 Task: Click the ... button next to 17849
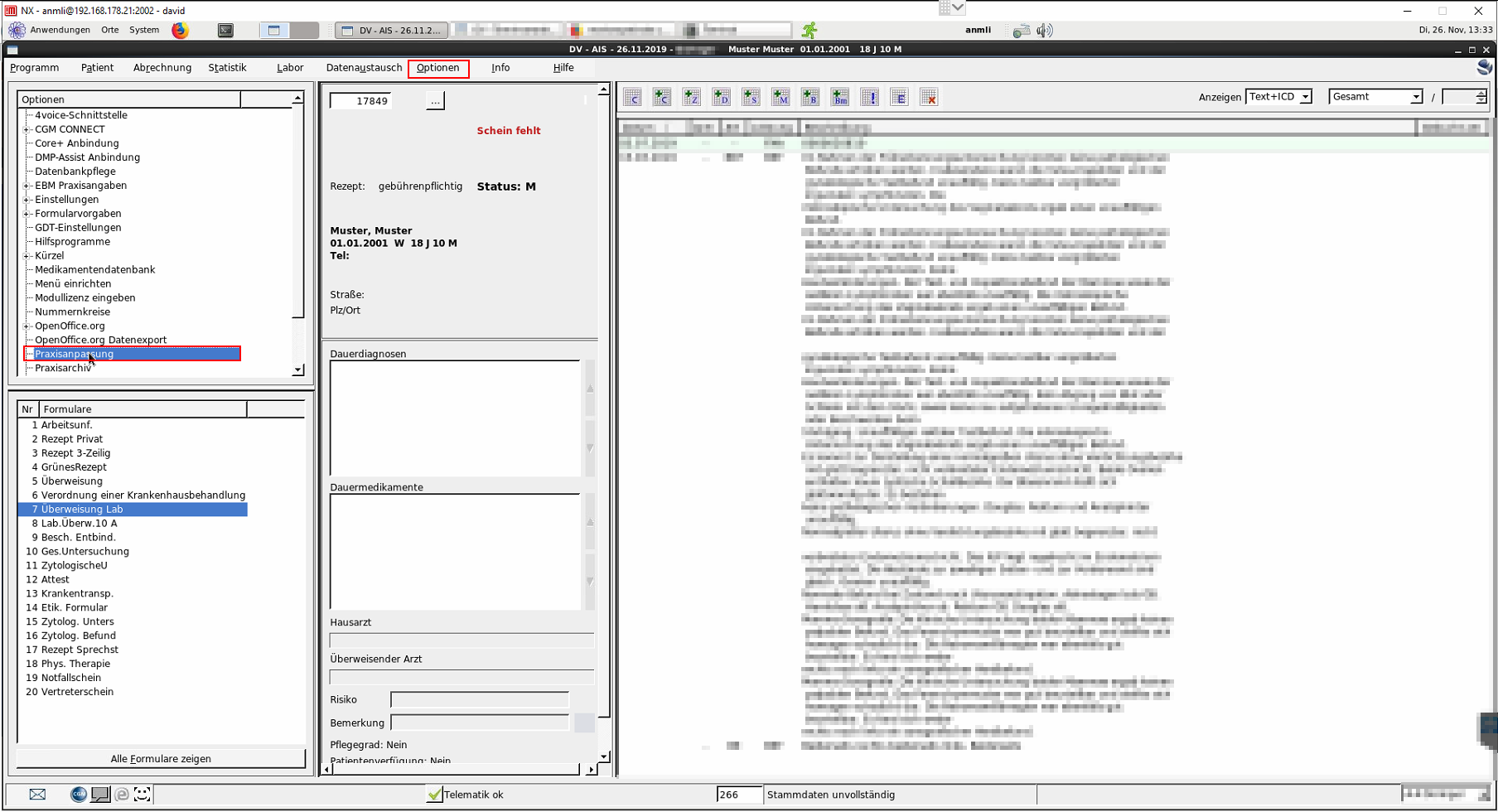click(x=435, y=101)
